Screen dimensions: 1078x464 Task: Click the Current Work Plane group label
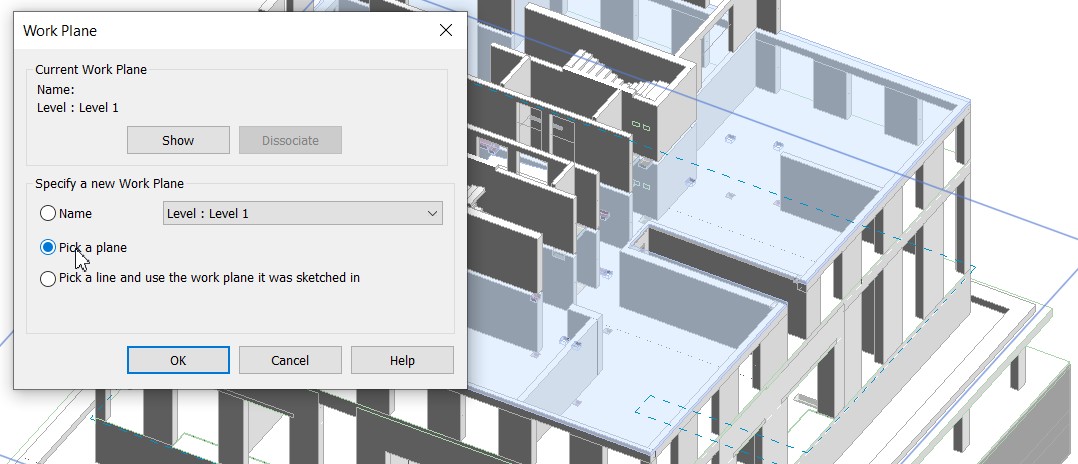click(91, 69)
